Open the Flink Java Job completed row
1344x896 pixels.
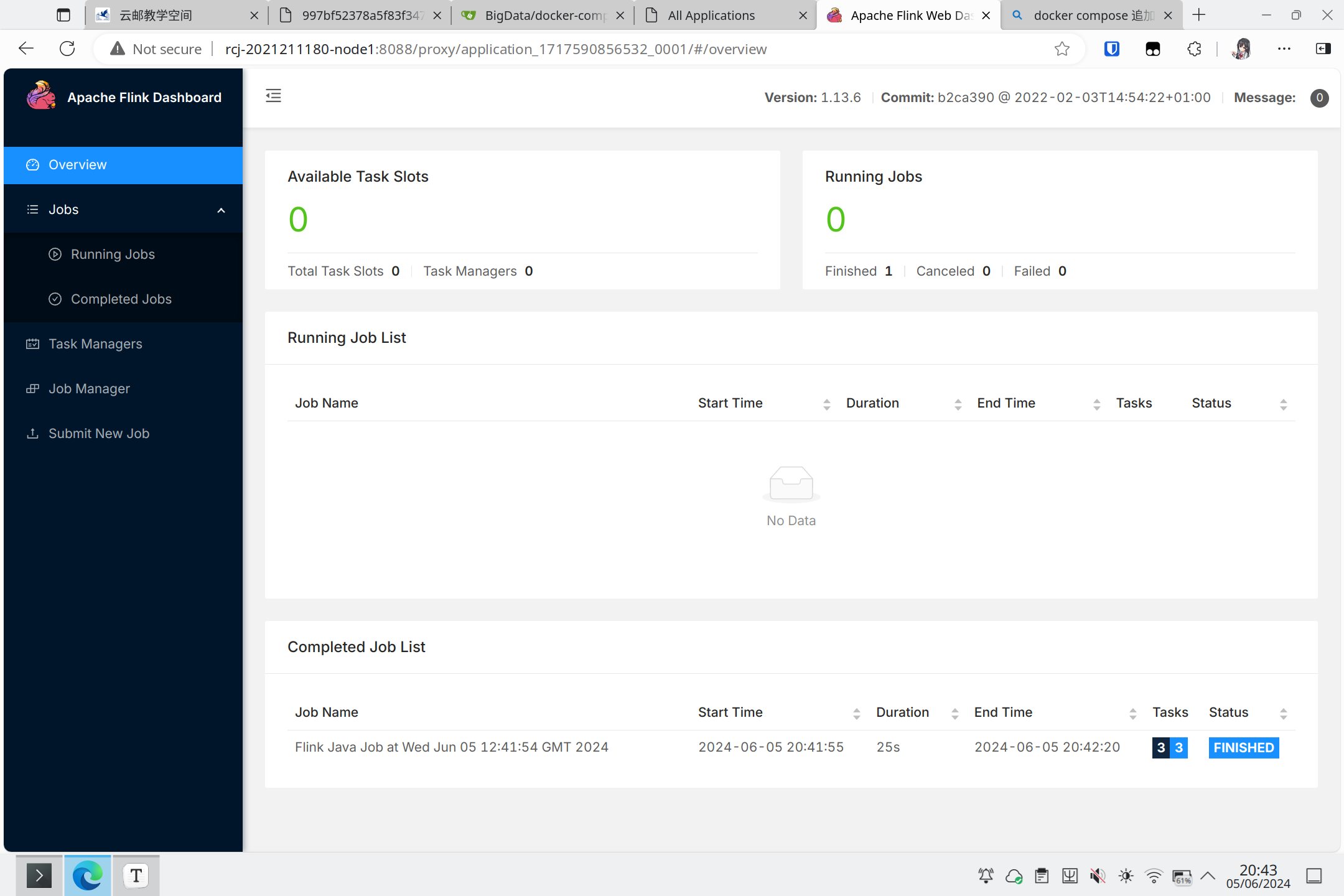[791, 747]
